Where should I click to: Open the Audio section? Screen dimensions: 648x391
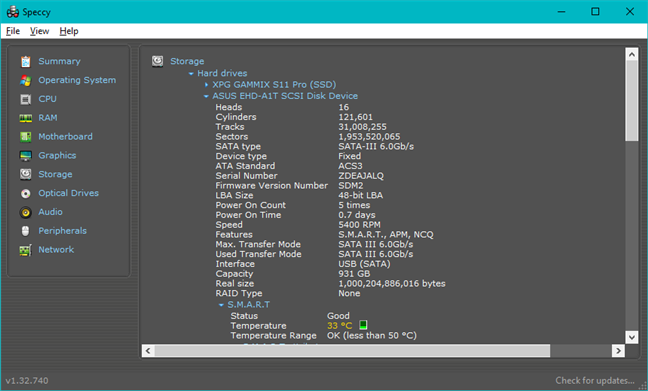50,212
